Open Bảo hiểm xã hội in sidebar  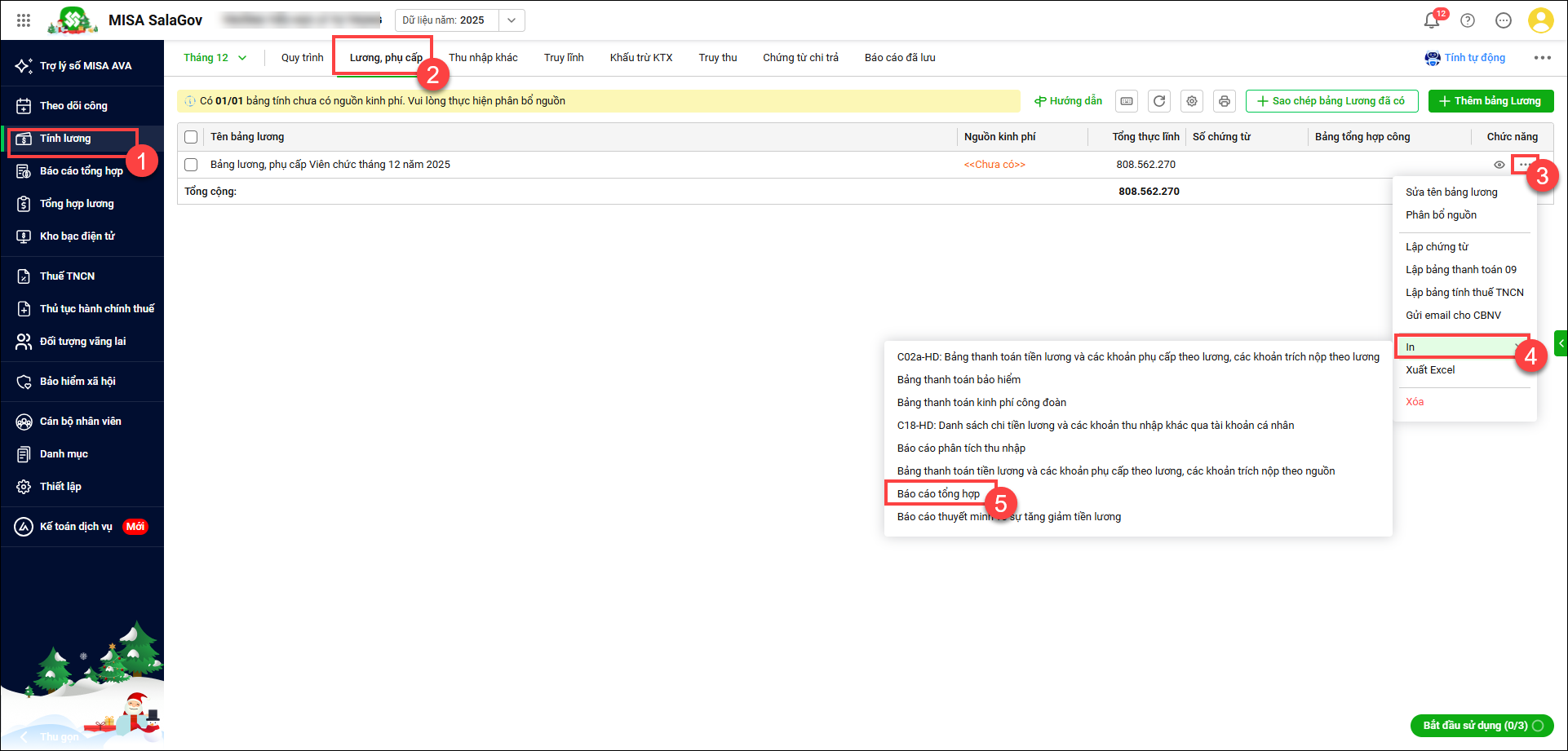[x=78, y=382]
